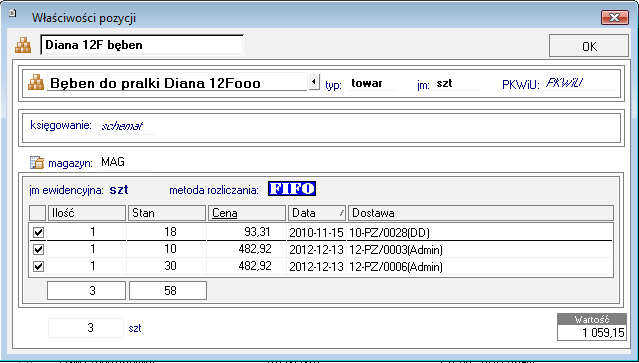Click the metoda rozliczania label
639x363 pixels.
[x=214, y=190]
